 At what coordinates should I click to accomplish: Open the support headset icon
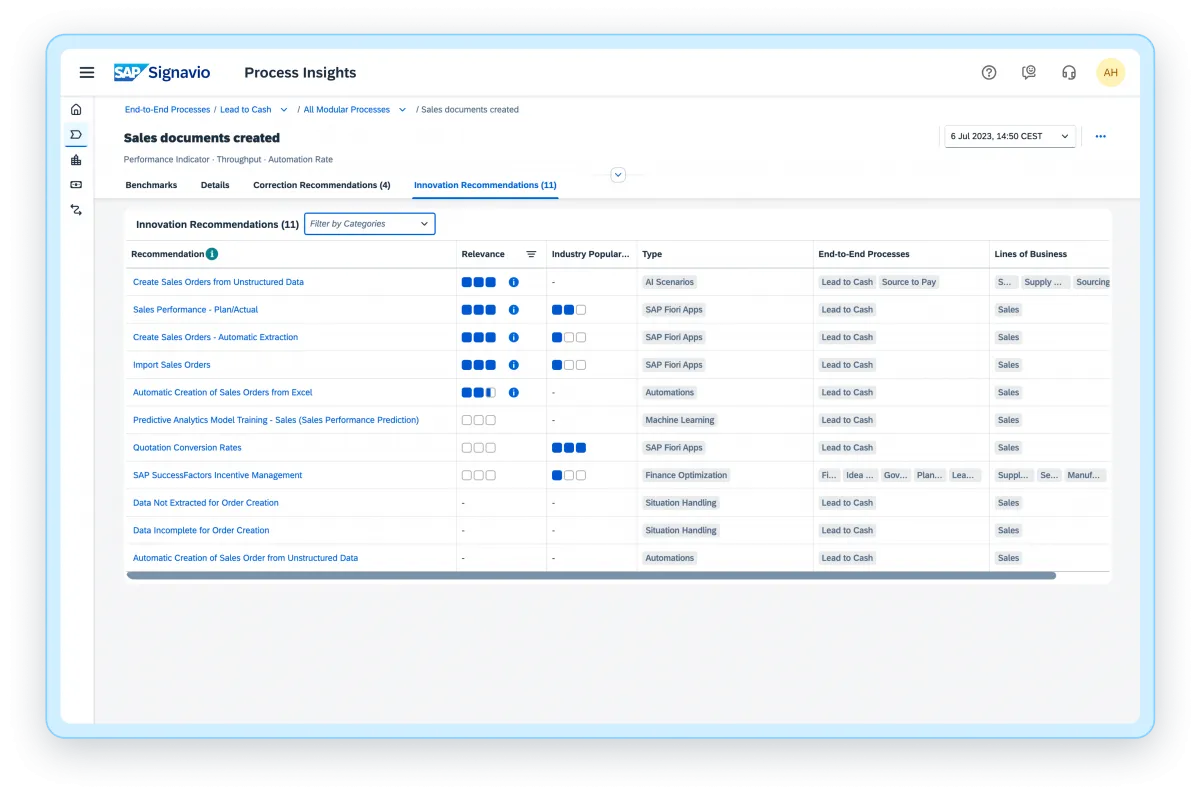point(1069,72)
